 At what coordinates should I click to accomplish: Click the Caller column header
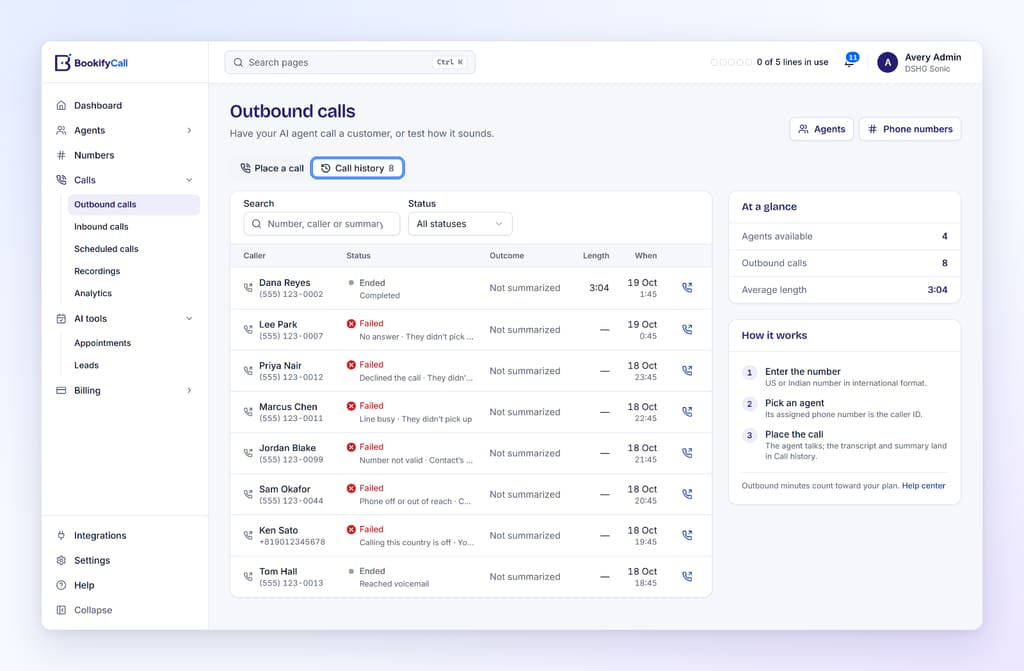(x=255, y=255)
